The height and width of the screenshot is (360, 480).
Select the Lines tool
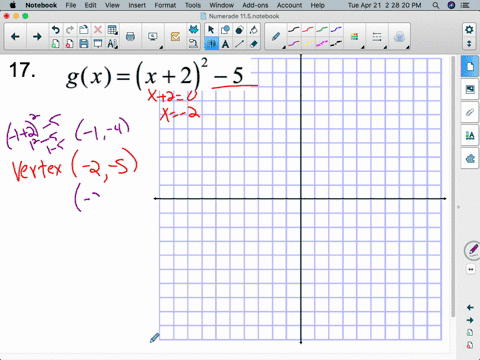[239, 44]
